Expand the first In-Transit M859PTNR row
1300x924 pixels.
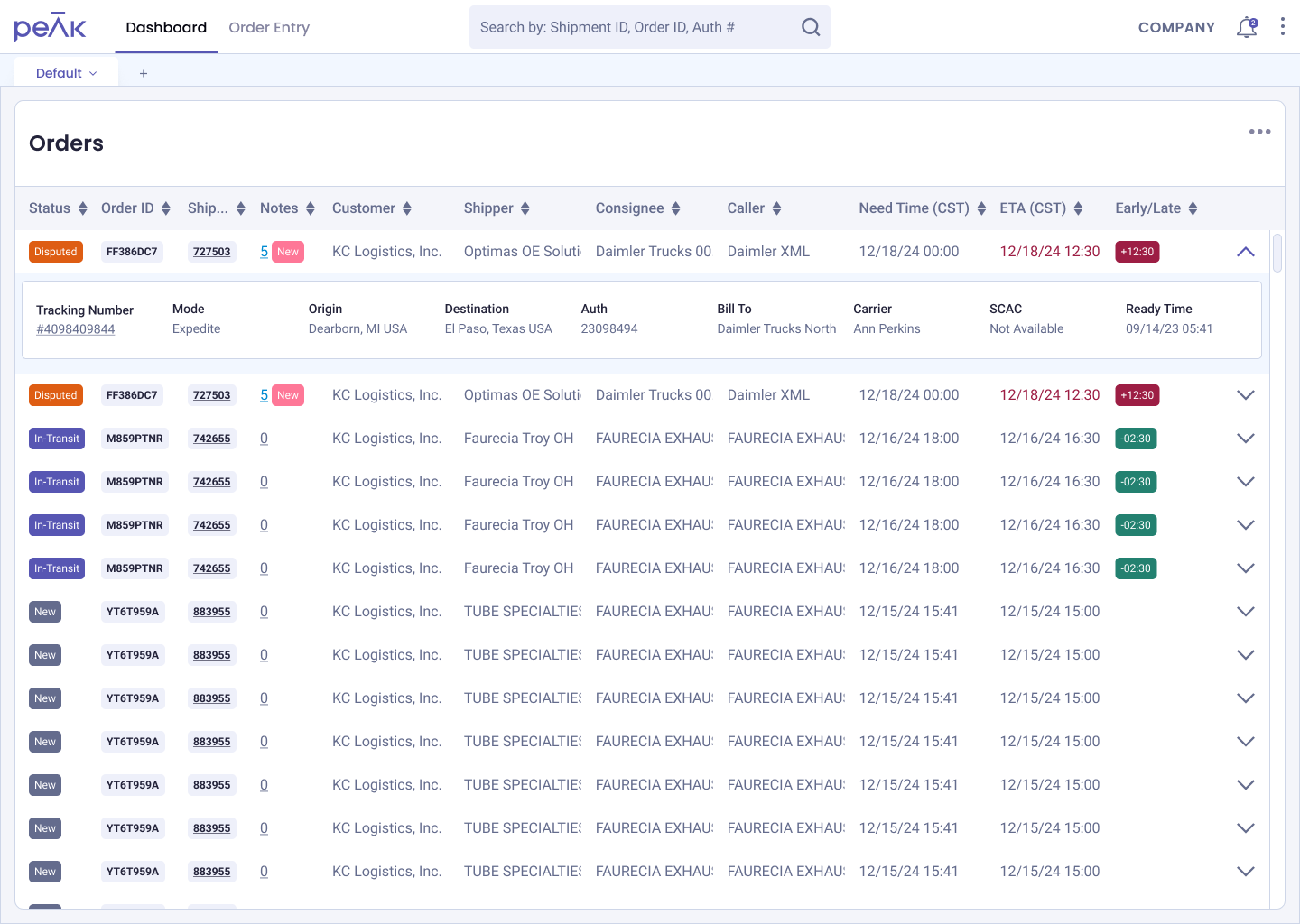(1246, 439)
